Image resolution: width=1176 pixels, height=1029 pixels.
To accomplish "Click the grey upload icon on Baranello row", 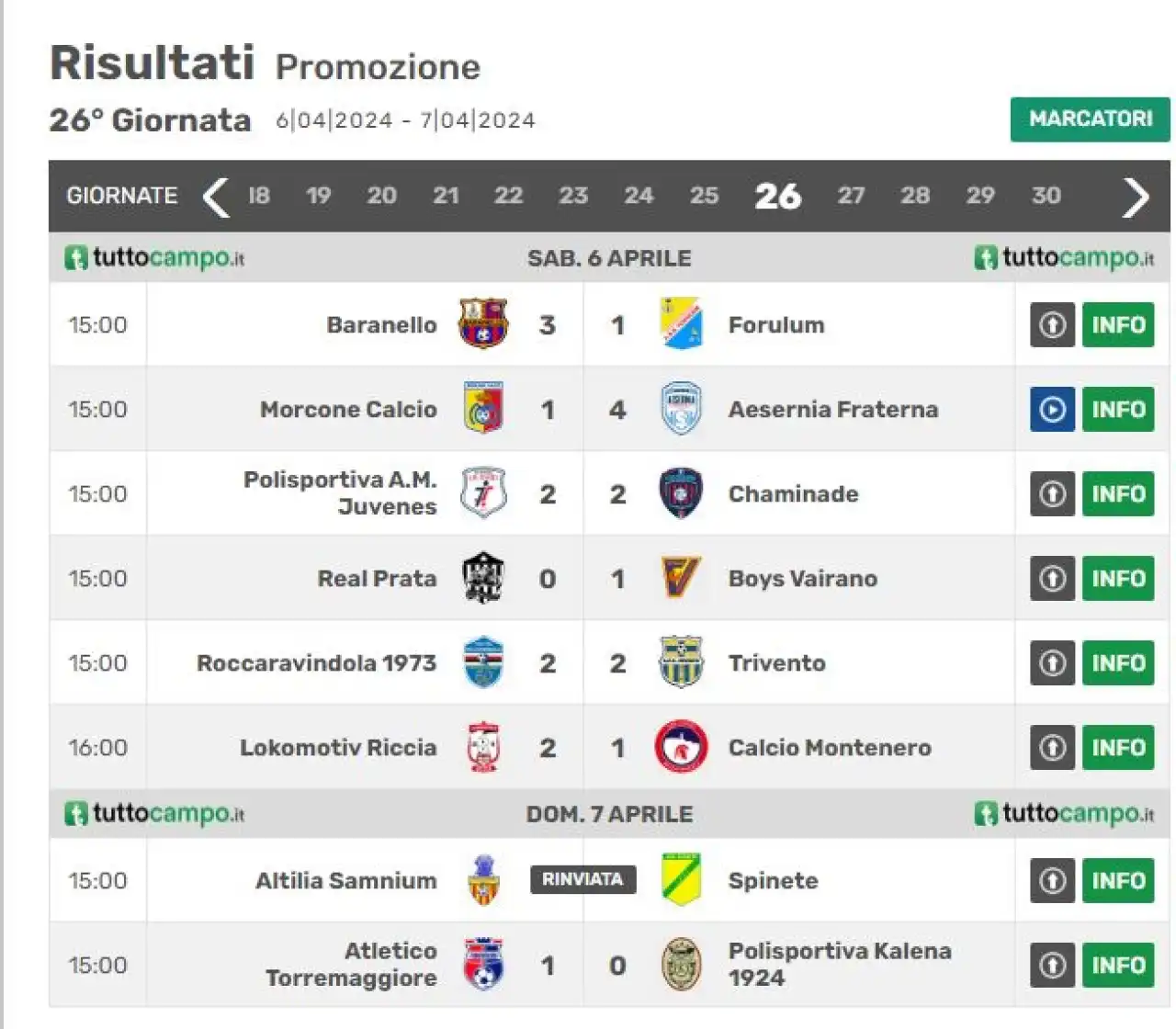I will tap(1052, 324).
